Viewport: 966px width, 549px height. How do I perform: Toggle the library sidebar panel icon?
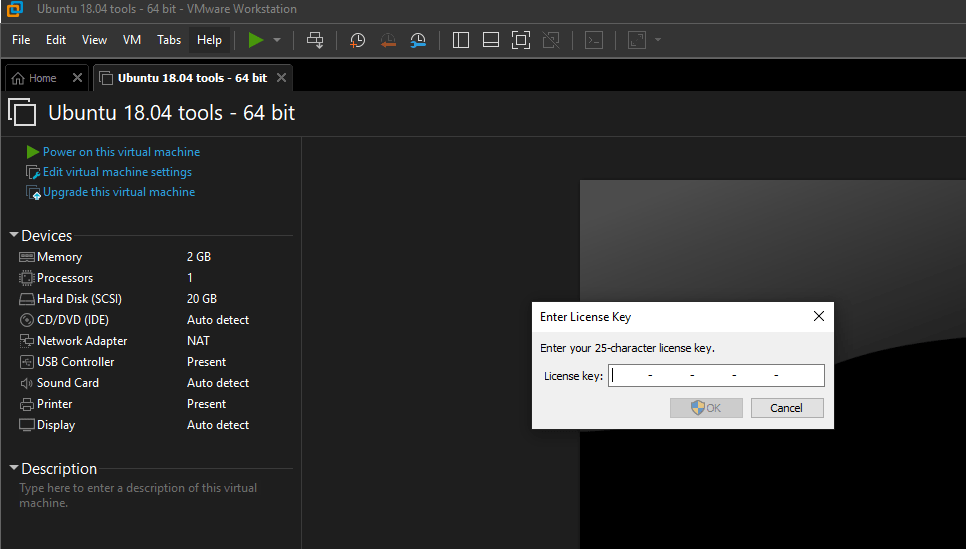pos(461,40)
